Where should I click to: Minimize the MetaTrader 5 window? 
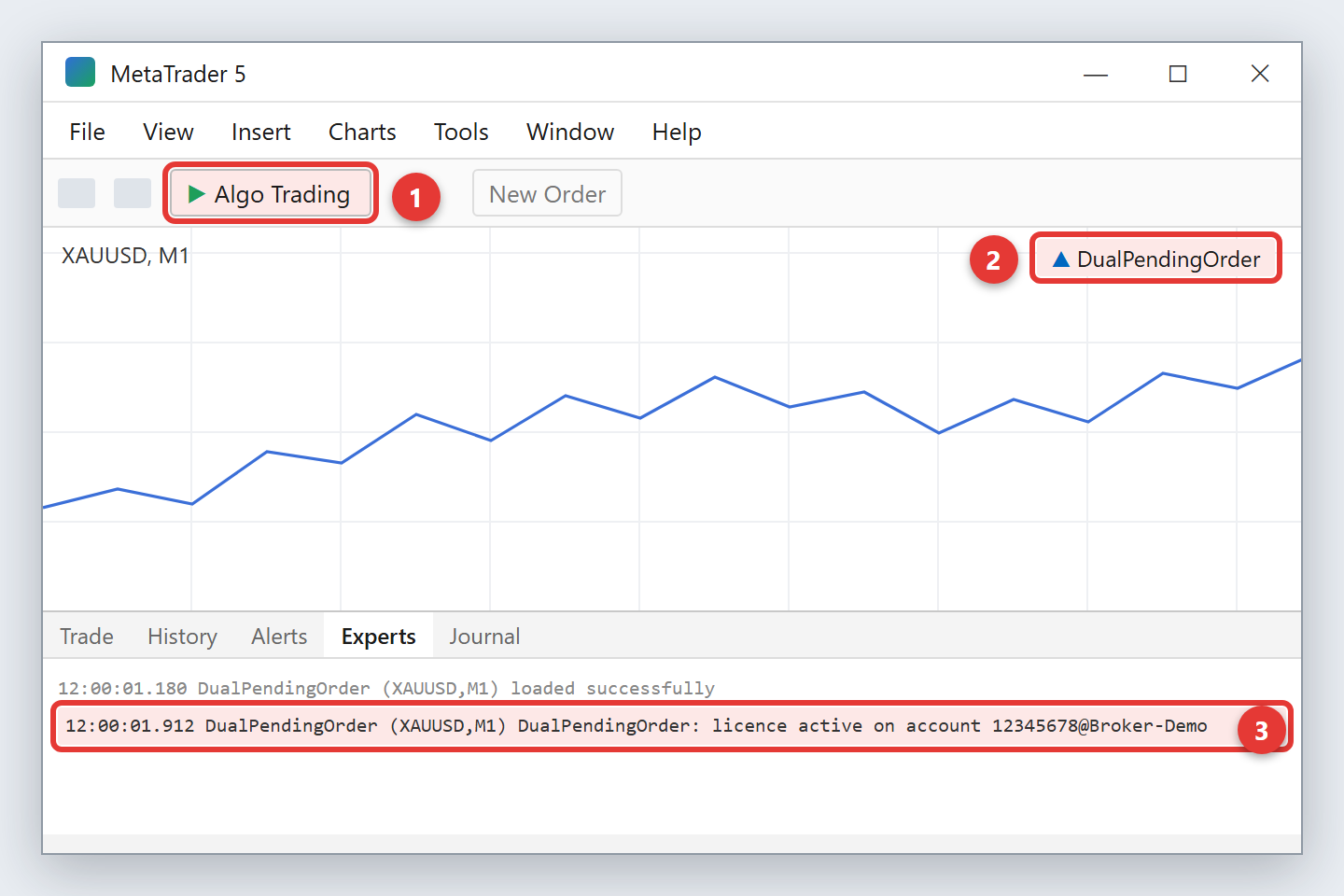point(1096,74)
